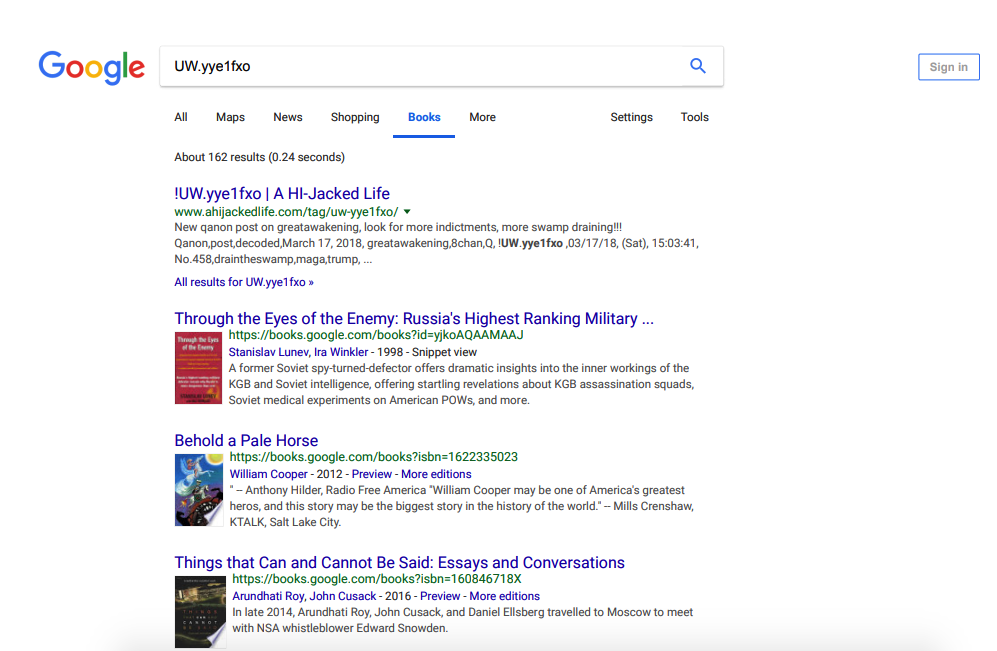
Task: Open 'Behold a Pale Horse' result title
Action: (x=246, y=441)
